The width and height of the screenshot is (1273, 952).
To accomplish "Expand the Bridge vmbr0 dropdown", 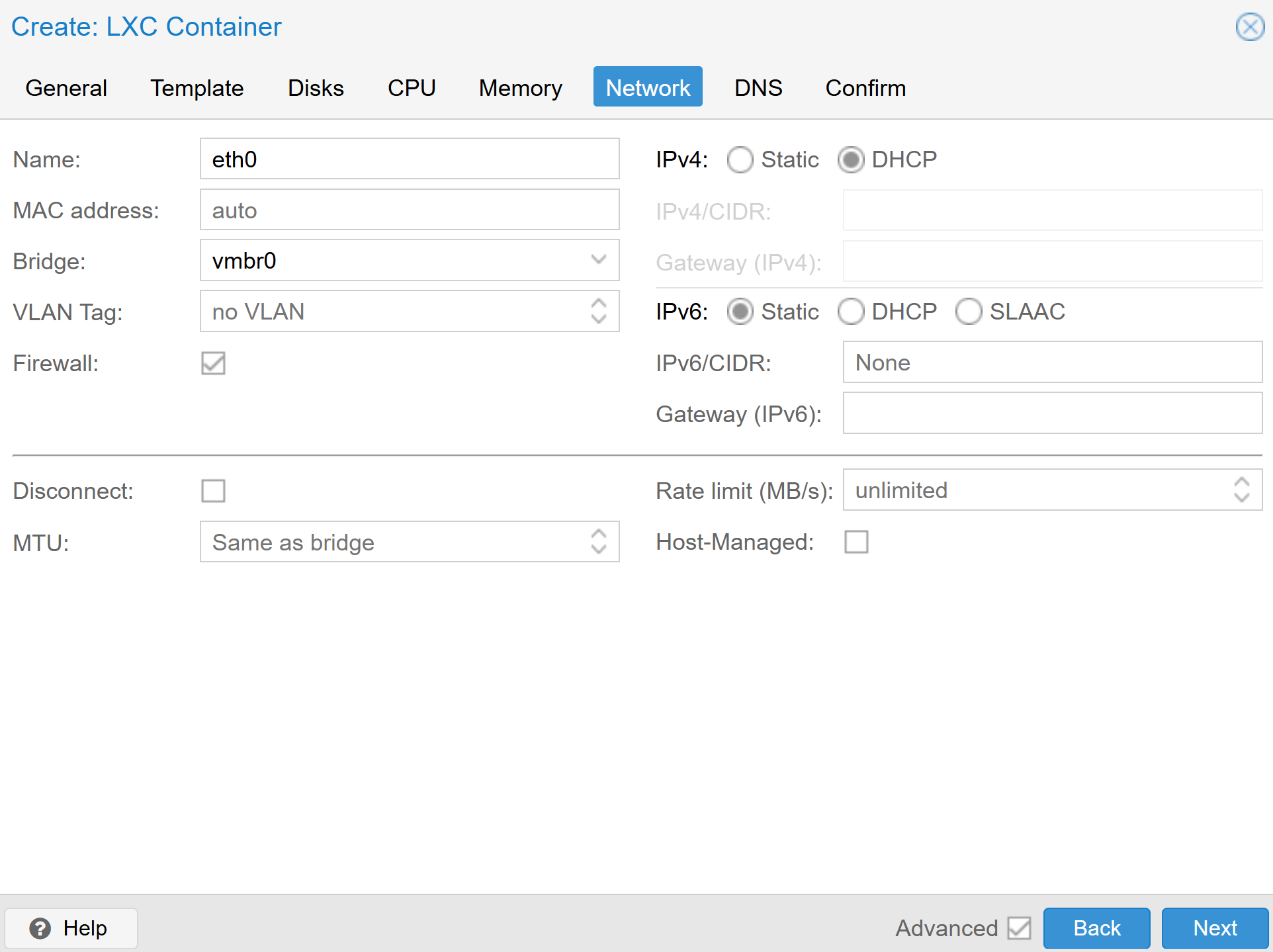I will (599, 260).
